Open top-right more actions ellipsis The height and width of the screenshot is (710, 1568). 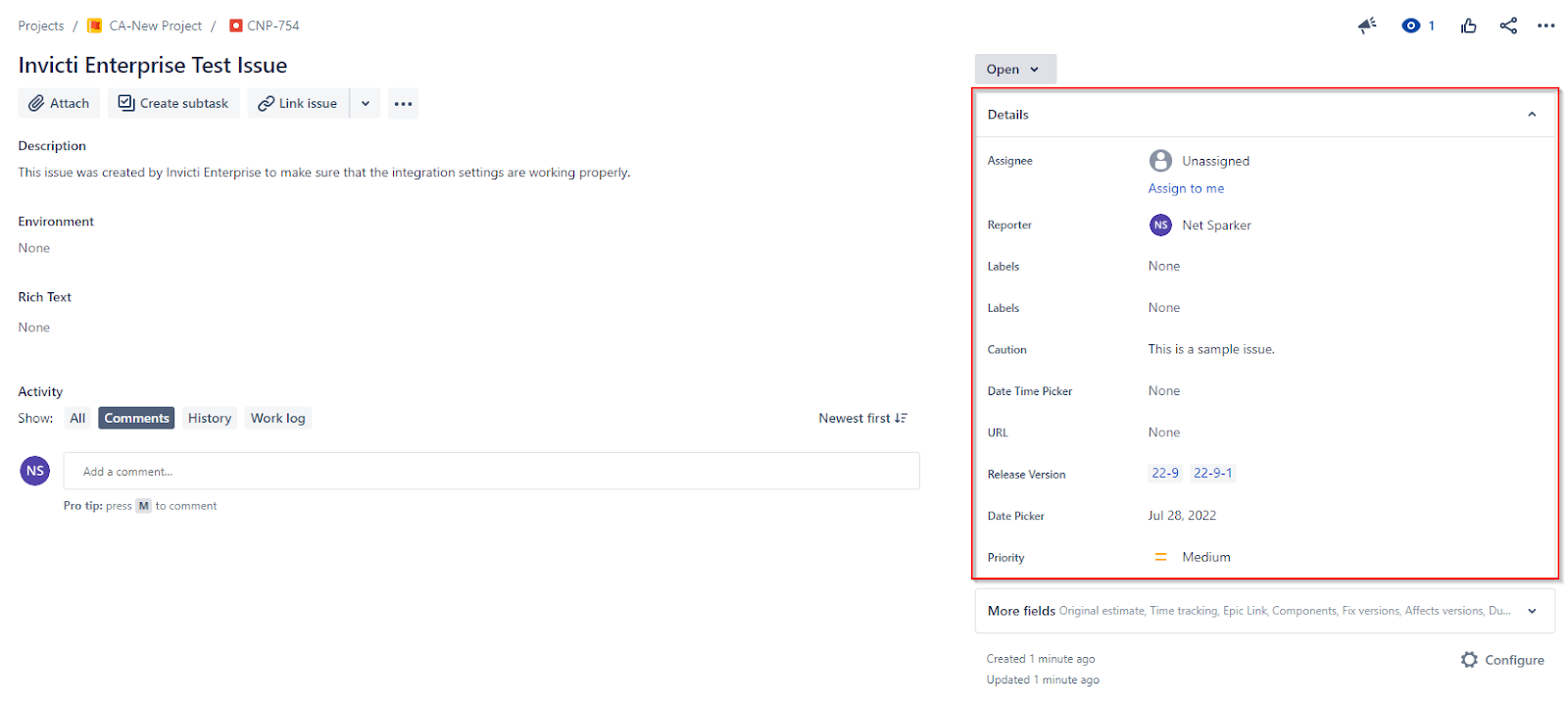coord(1546,25)
